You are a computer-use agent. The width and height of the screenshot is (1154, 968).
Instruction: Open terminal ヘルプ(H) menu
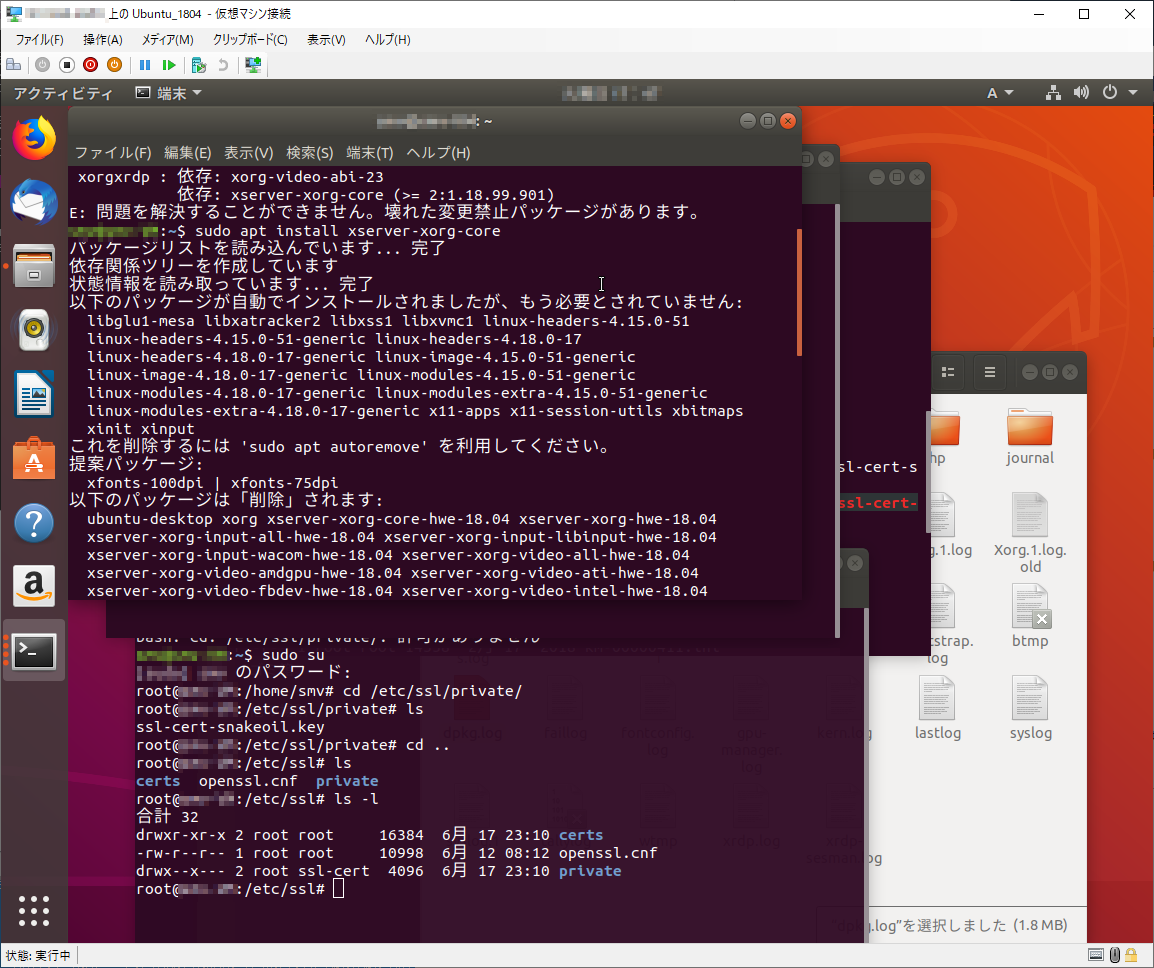pos(438,152)
